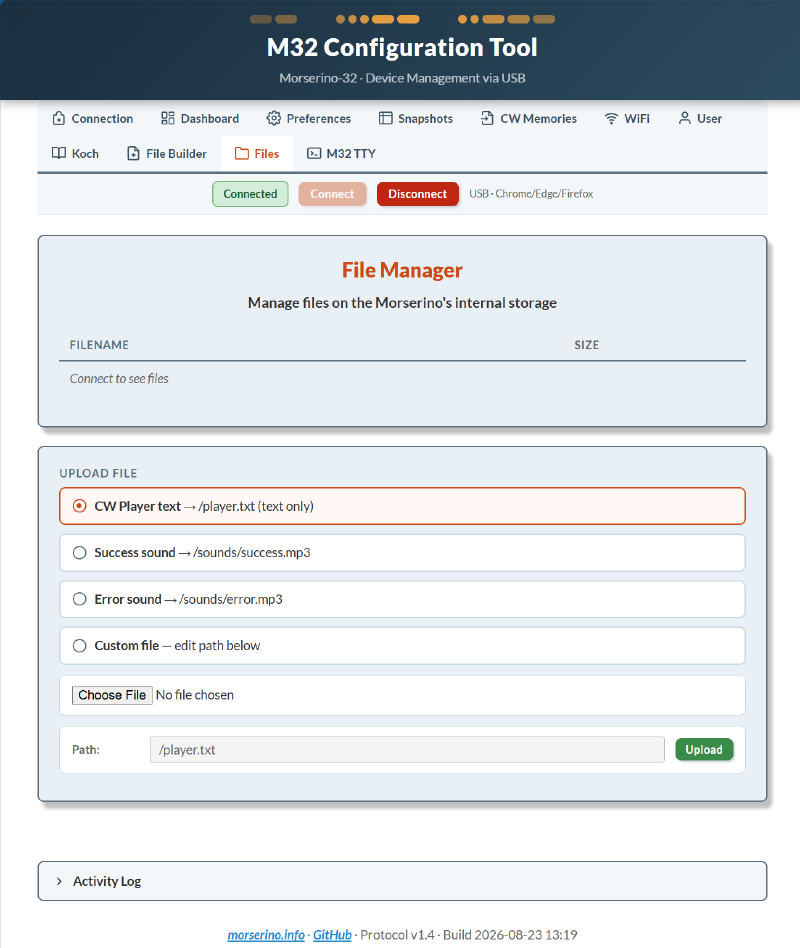Select the Custom file radio option

(79, 646)
